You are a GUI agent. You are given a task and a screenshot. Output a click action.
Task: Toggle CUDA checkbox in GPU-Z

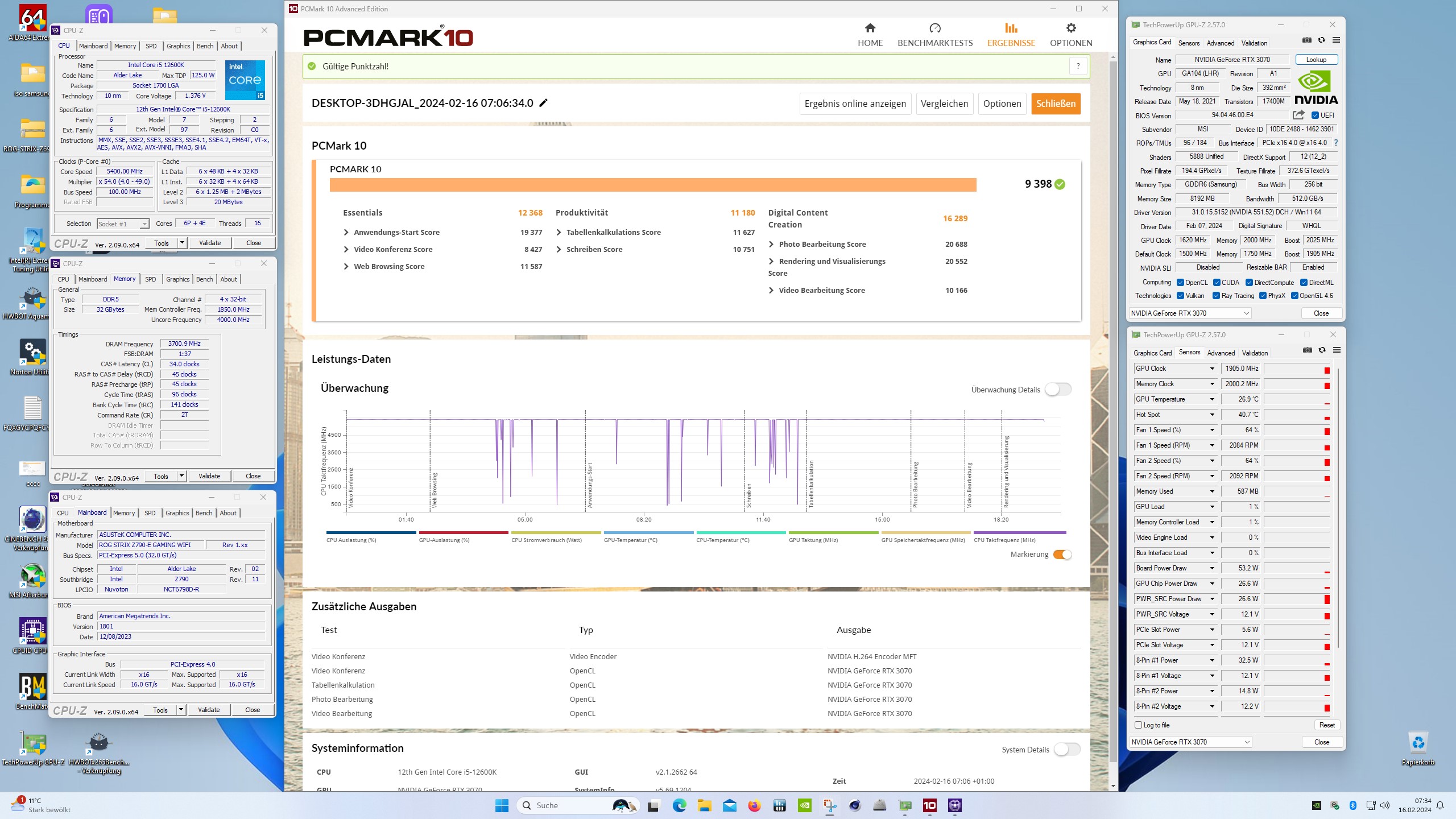point(1217,283)
